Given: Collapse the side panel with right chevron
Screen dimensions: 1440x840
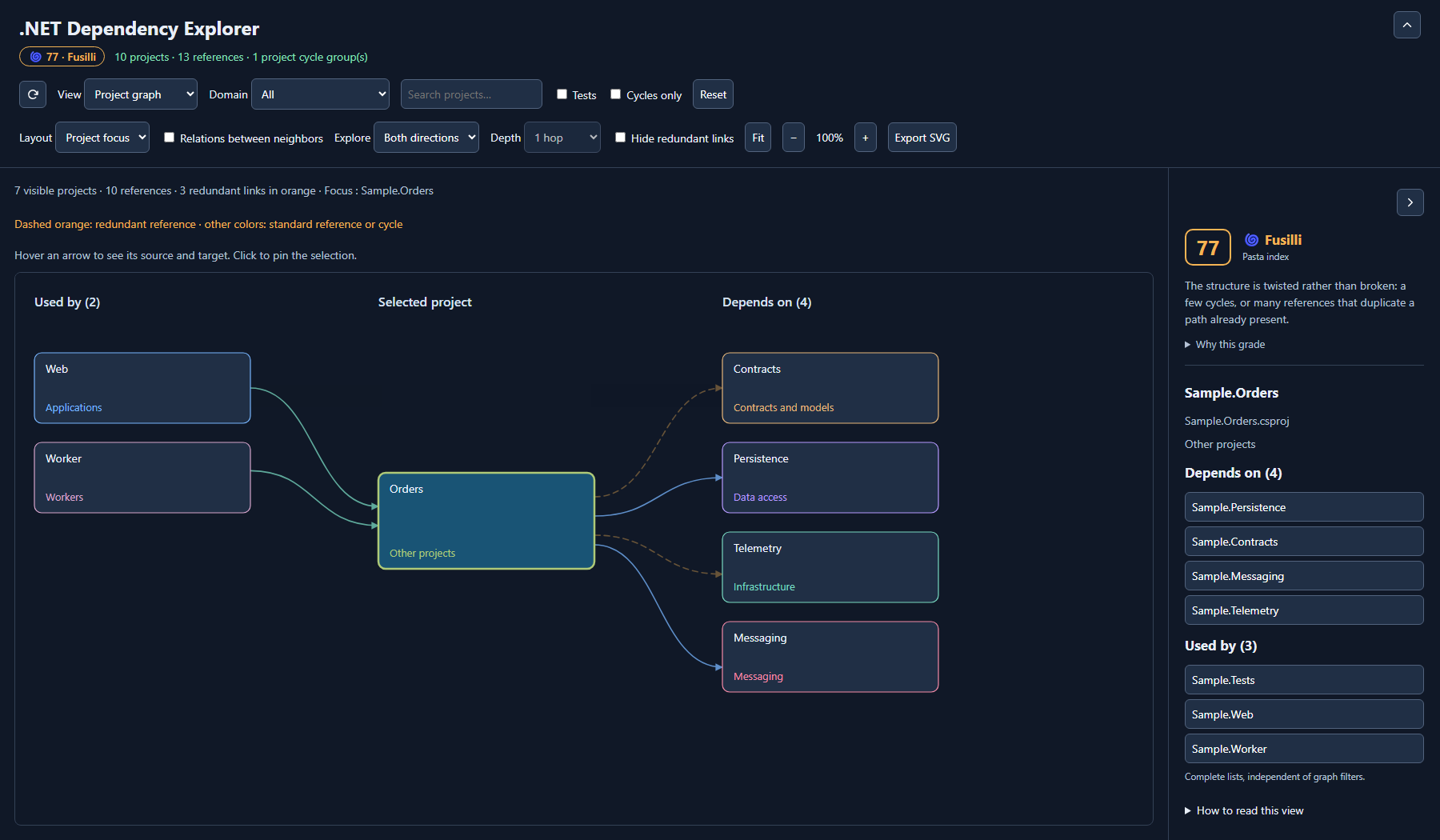Looking at the screenshot, I should [1410, 202].
